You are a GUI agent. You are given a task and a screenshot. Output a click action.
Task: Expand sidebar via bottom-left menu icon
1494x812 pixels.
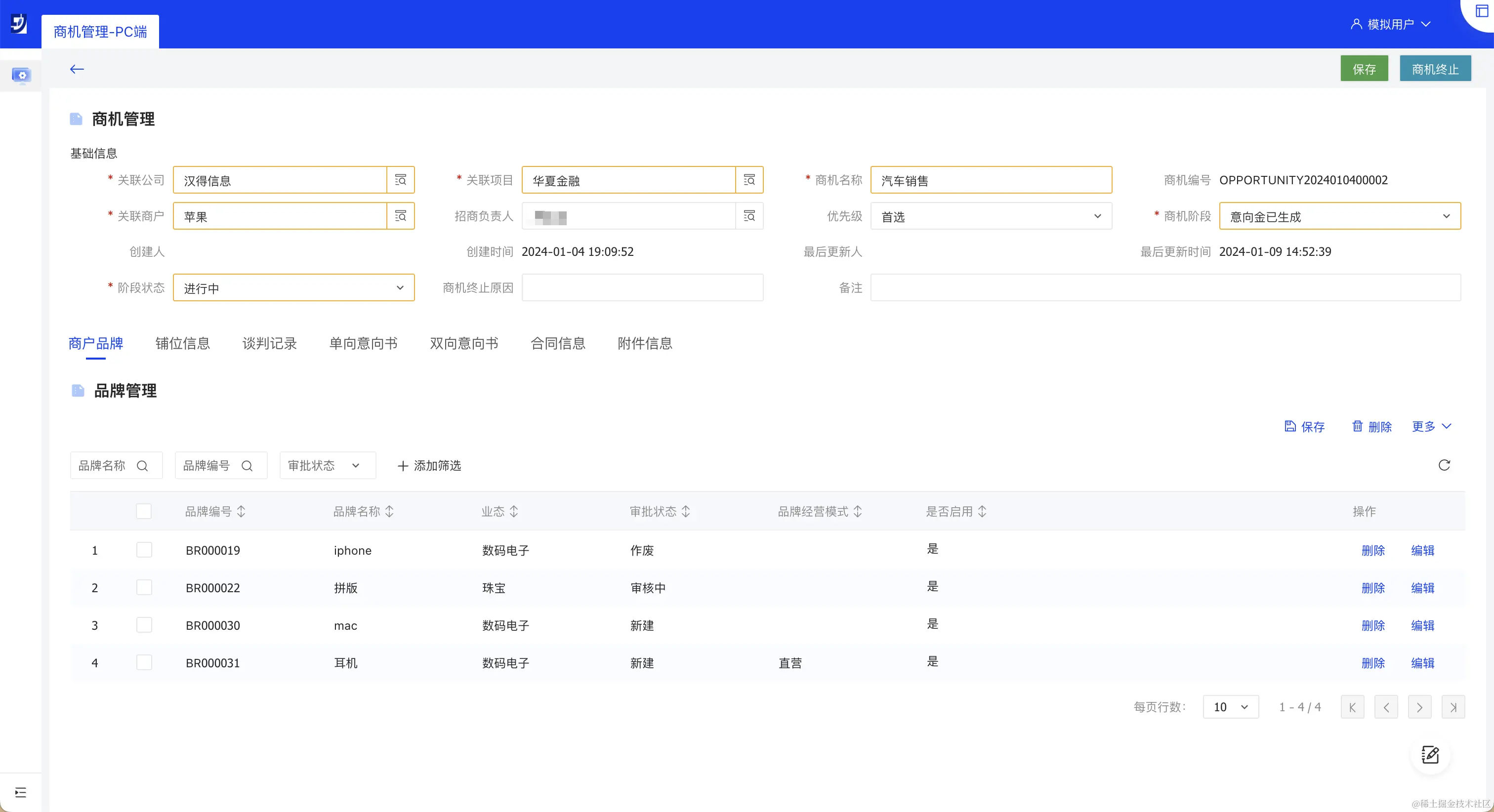pyautogui.click(x=21, y=792)
